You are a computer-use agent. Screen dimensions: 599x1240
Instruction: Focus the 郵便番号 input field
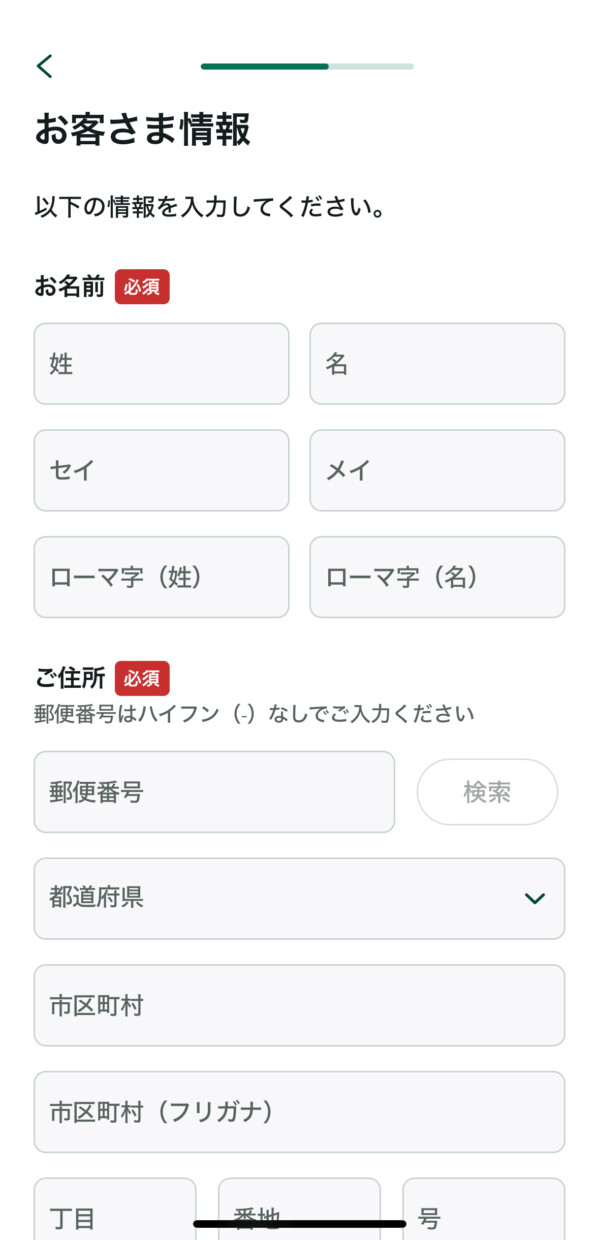(214, 792)
